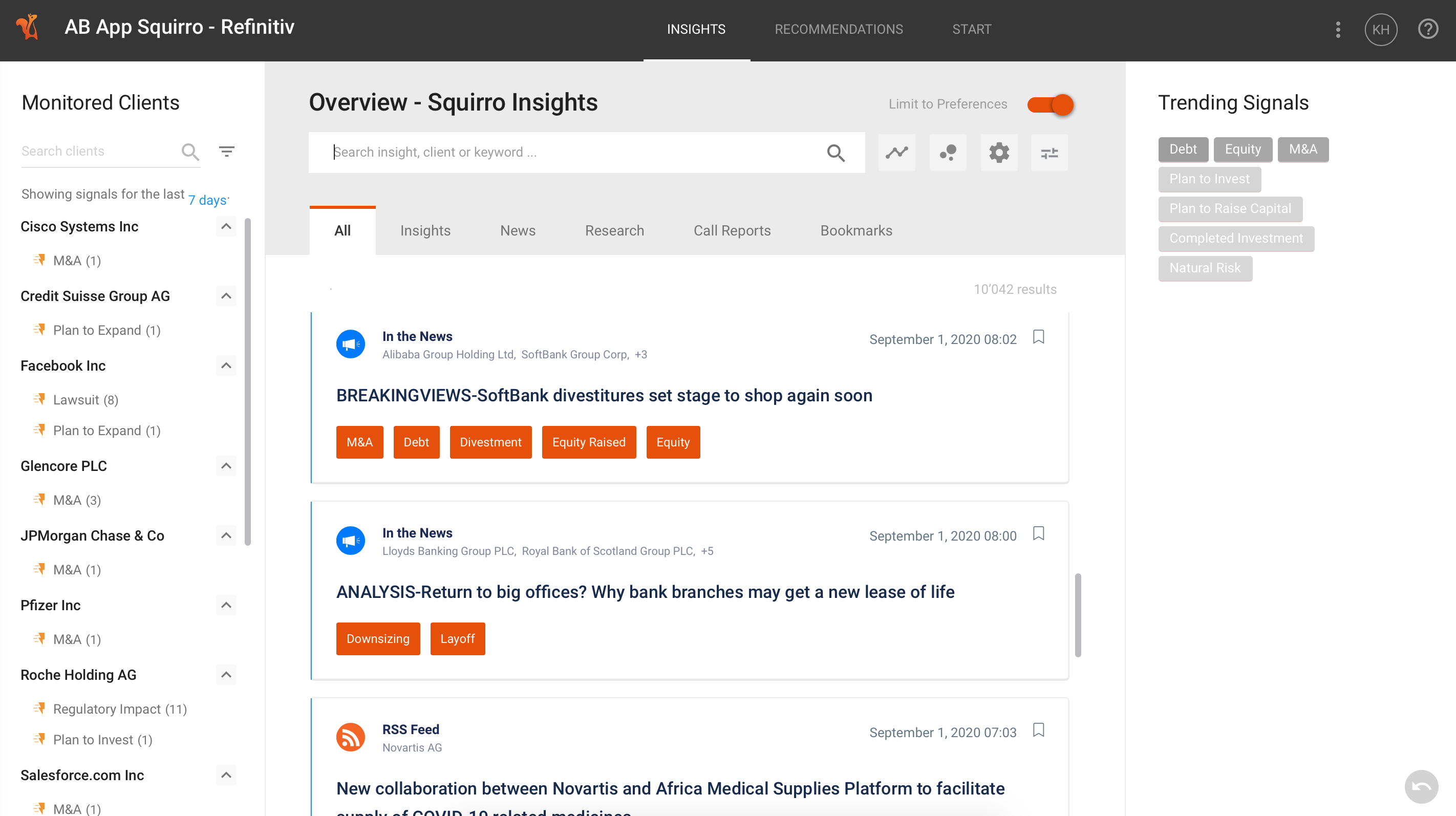The image size is (1456, 816).
Task: Open the KH user avatar menu
Action: click(x=1380, y=29)
